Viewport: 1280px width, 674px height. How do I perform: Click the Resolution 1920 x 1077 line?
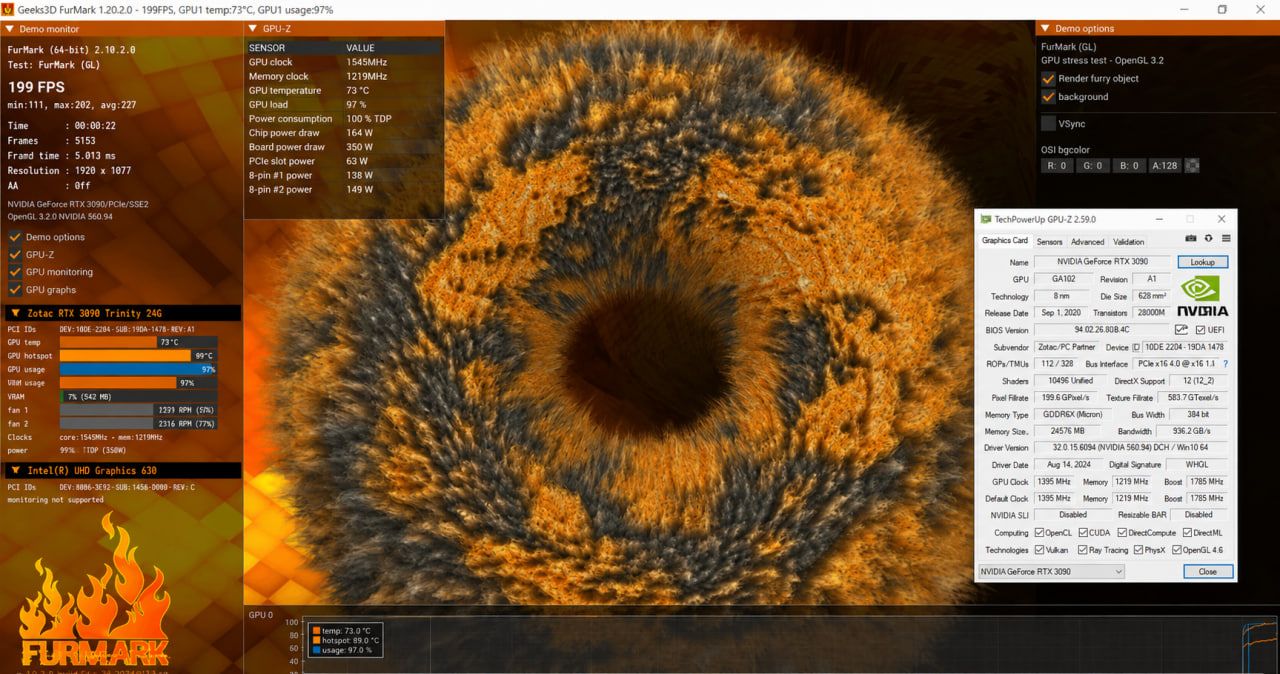(x=69, y=171)
